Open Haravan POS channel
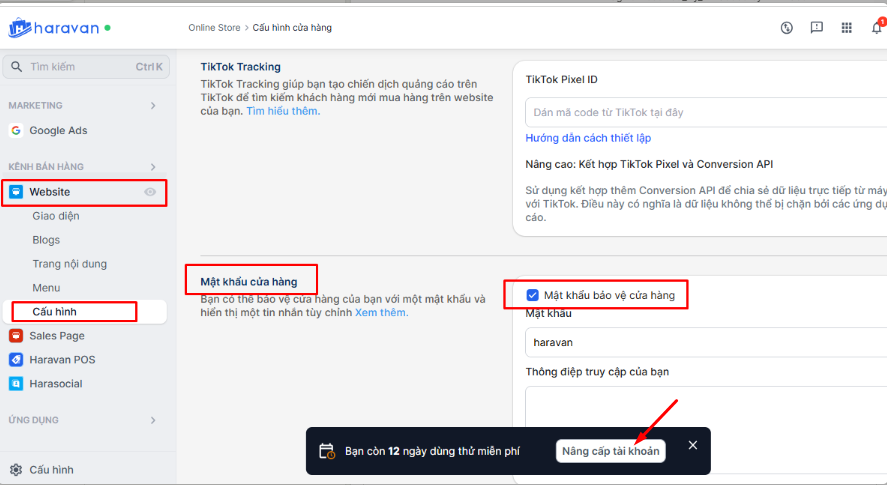This screenshot has height=485, width=887. click(62, 359)
